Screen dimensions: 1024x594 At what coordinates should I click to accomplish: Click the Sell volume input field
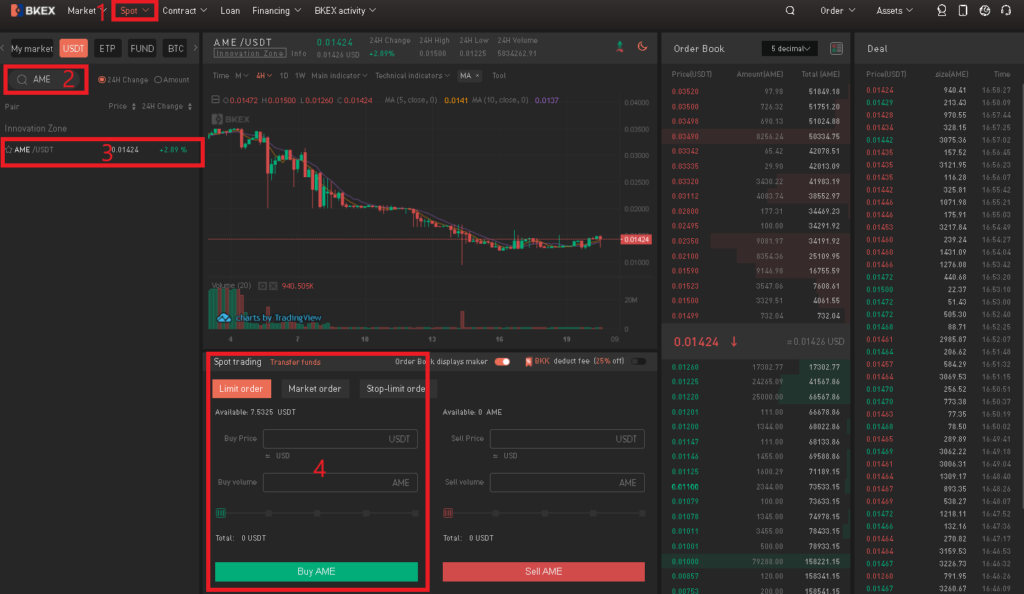pyautogui.click(x=567, y=482)
